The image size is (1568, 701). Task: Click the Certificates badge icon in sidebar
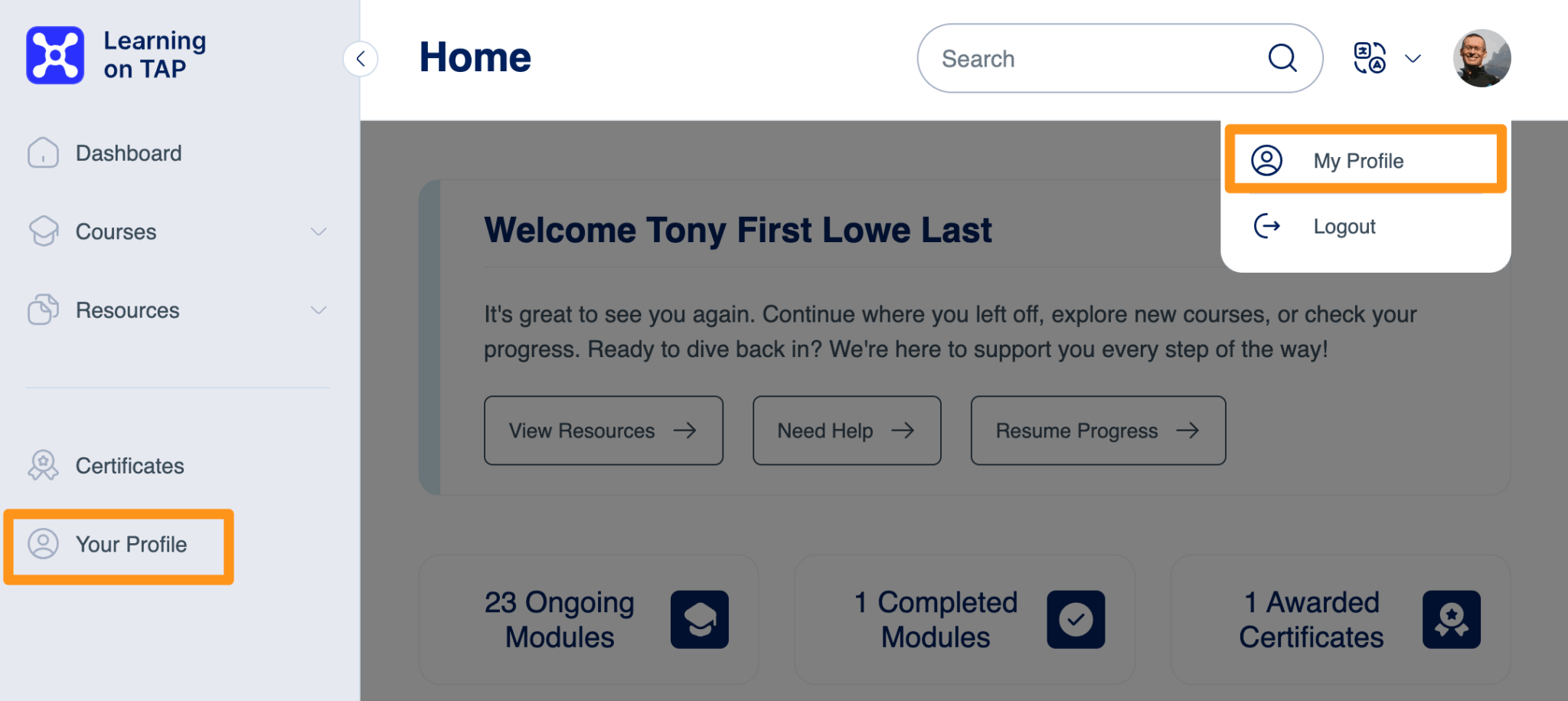[43, 466]
